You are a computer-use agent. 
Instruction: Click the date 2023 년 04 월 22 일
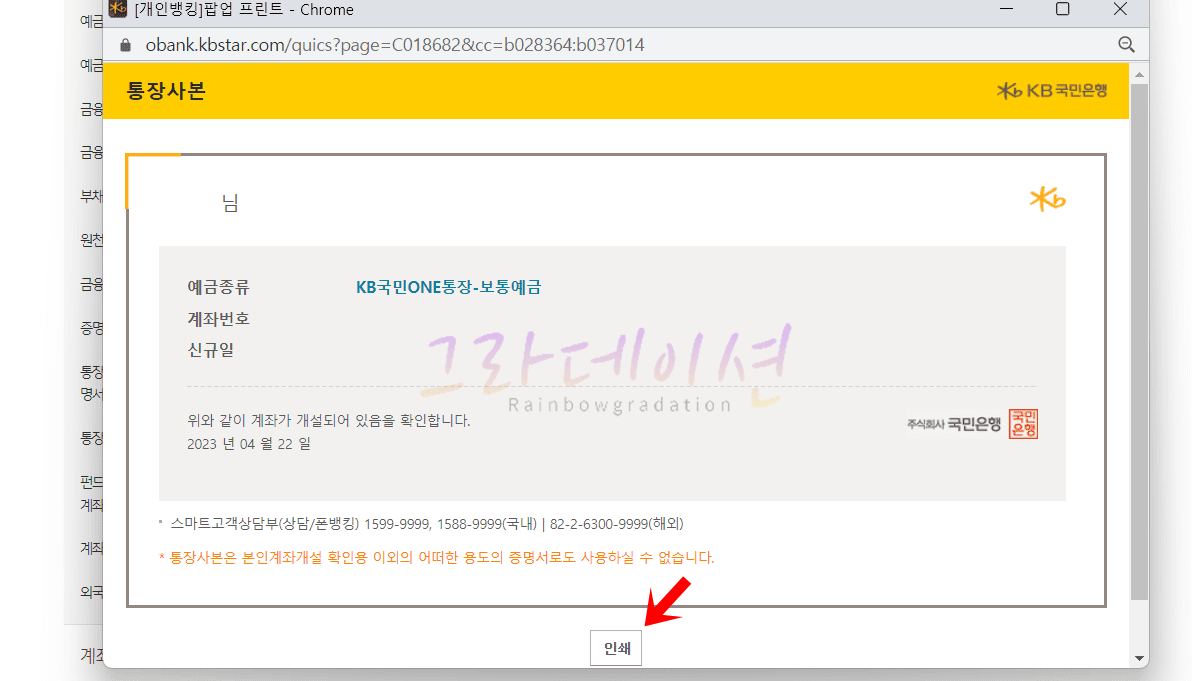[x=249, y=444]
